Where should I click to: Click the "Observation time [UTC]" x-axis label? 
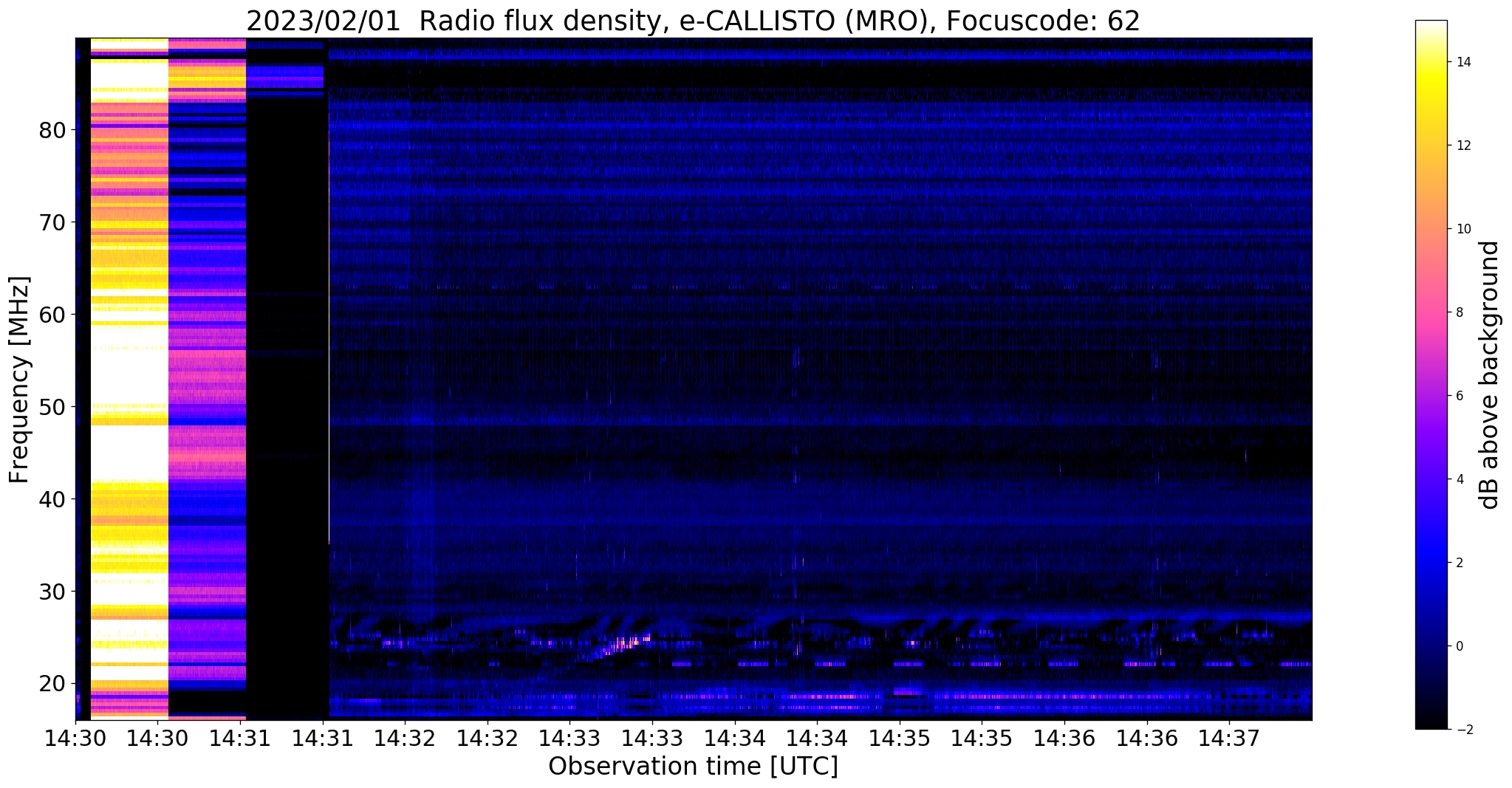[x=693, y=767]
